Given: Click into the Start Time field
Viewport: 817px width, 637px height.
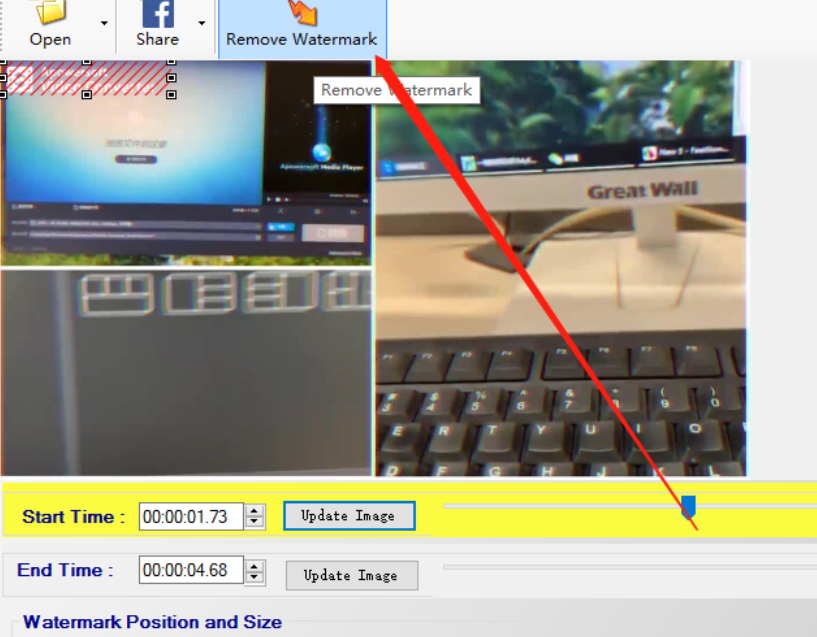Looking at the screenshot, I should point(191,517).
